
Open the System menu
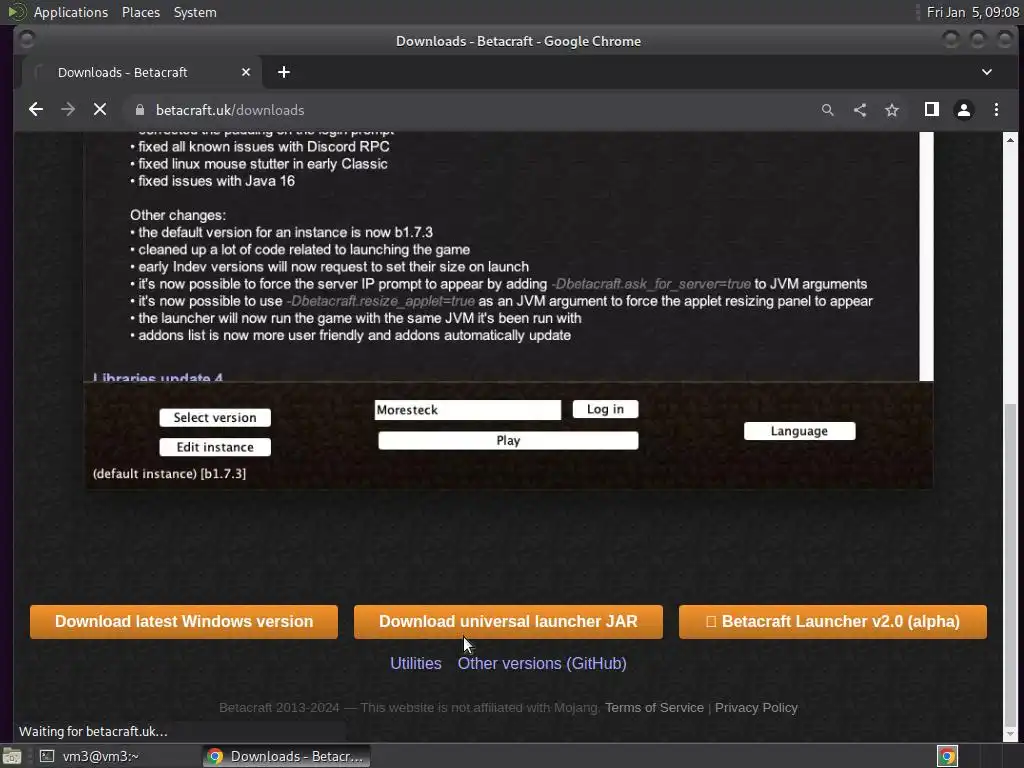point(195,12)
